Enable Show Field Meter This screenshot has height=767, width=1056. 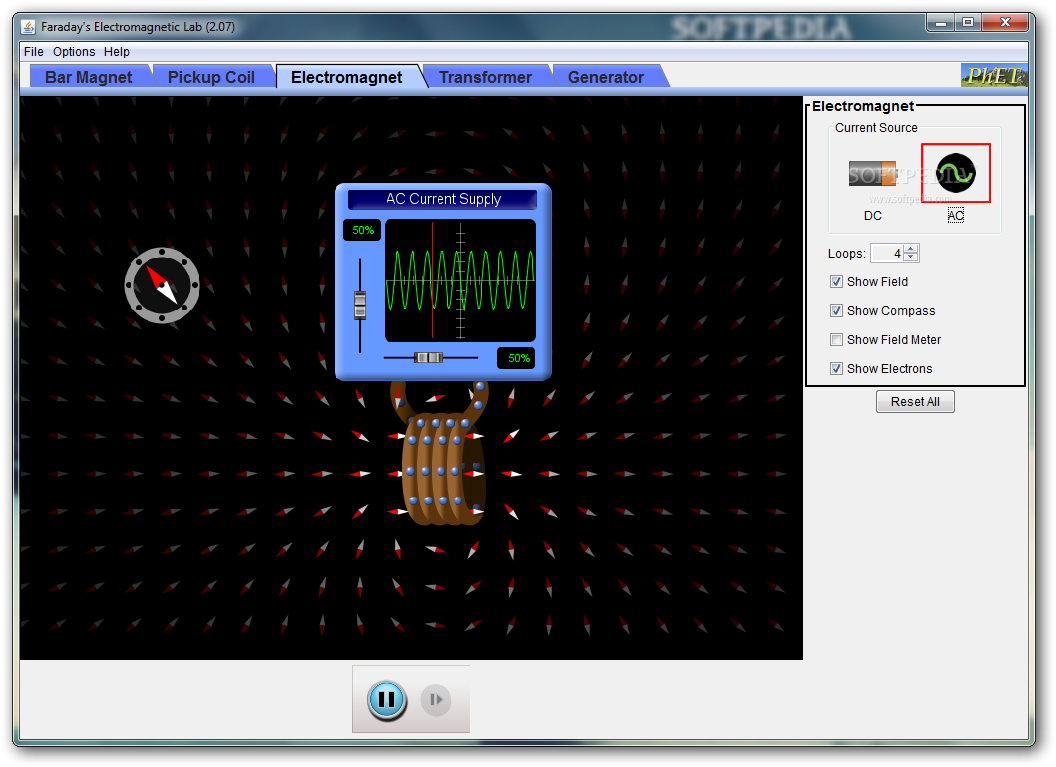click(x=836, y=339)
